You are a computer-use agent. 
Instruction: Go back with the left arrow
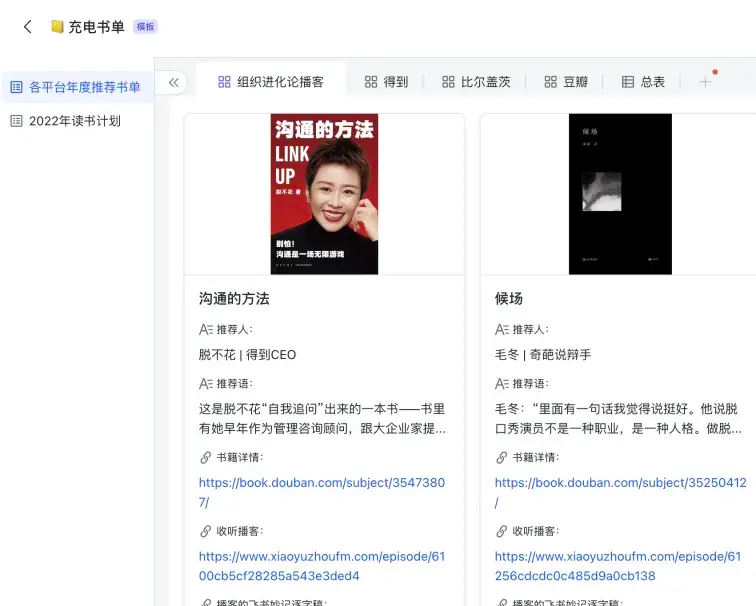point(28,27)
